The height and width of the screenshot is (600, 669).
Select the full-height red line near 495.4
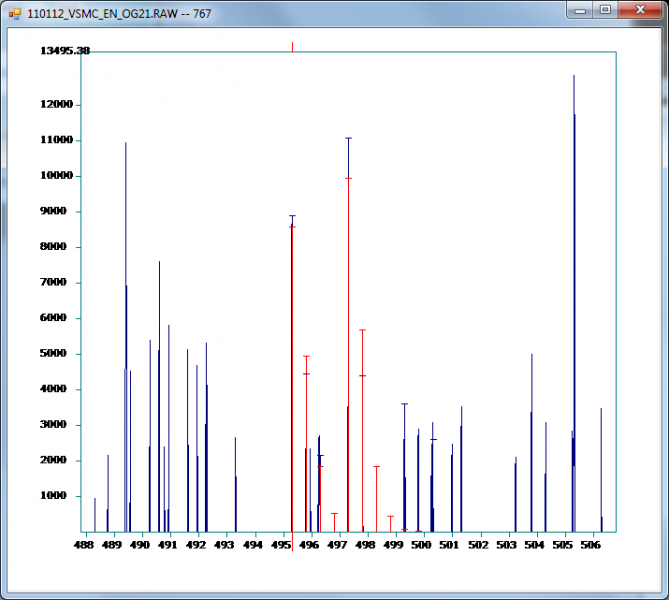[292, 300]
